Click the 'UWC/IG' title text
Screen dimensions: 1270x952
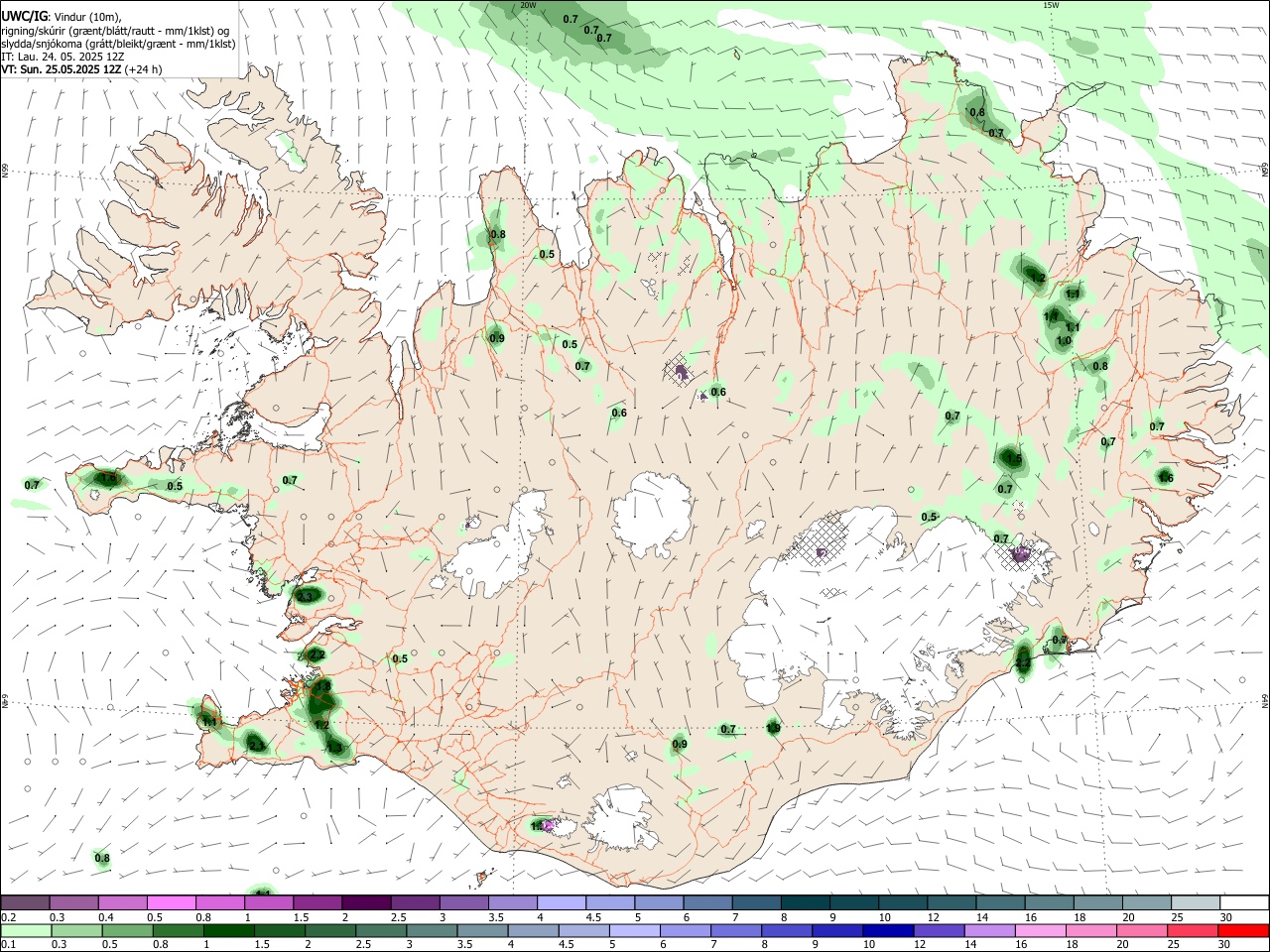click(24, 17)
